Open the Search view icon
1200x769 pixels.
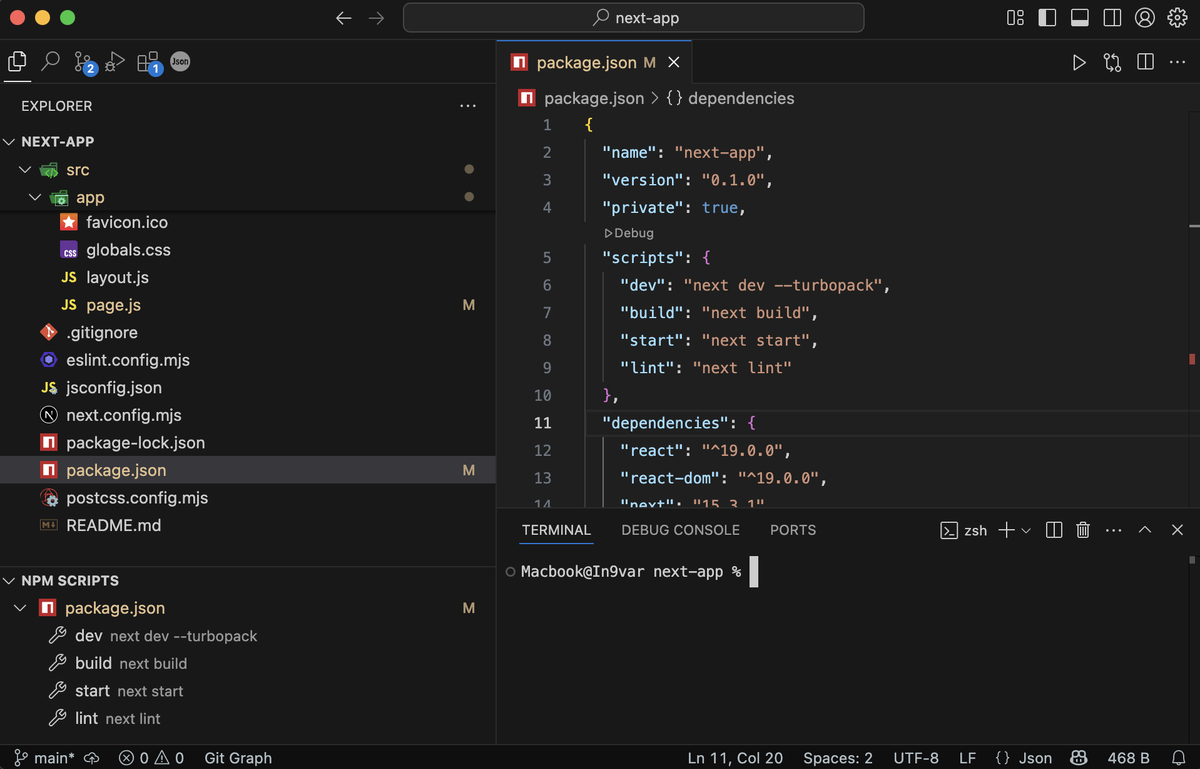50,62
